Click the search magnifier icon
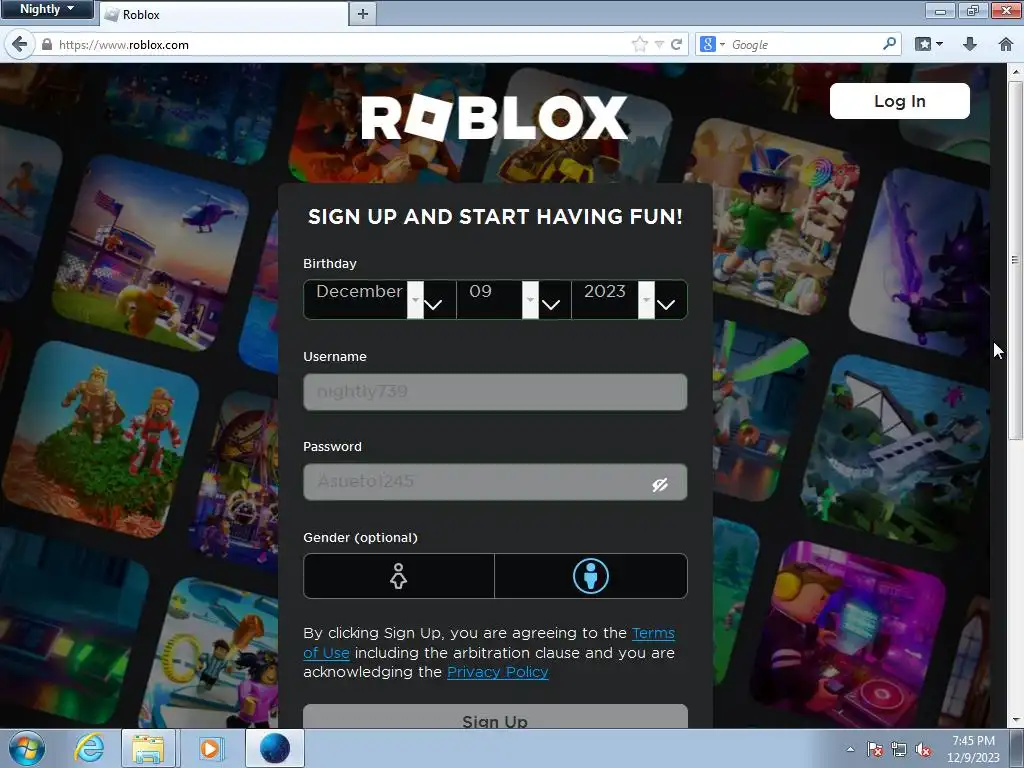The height and width of the screenshot is (768, 1024). 889,44
